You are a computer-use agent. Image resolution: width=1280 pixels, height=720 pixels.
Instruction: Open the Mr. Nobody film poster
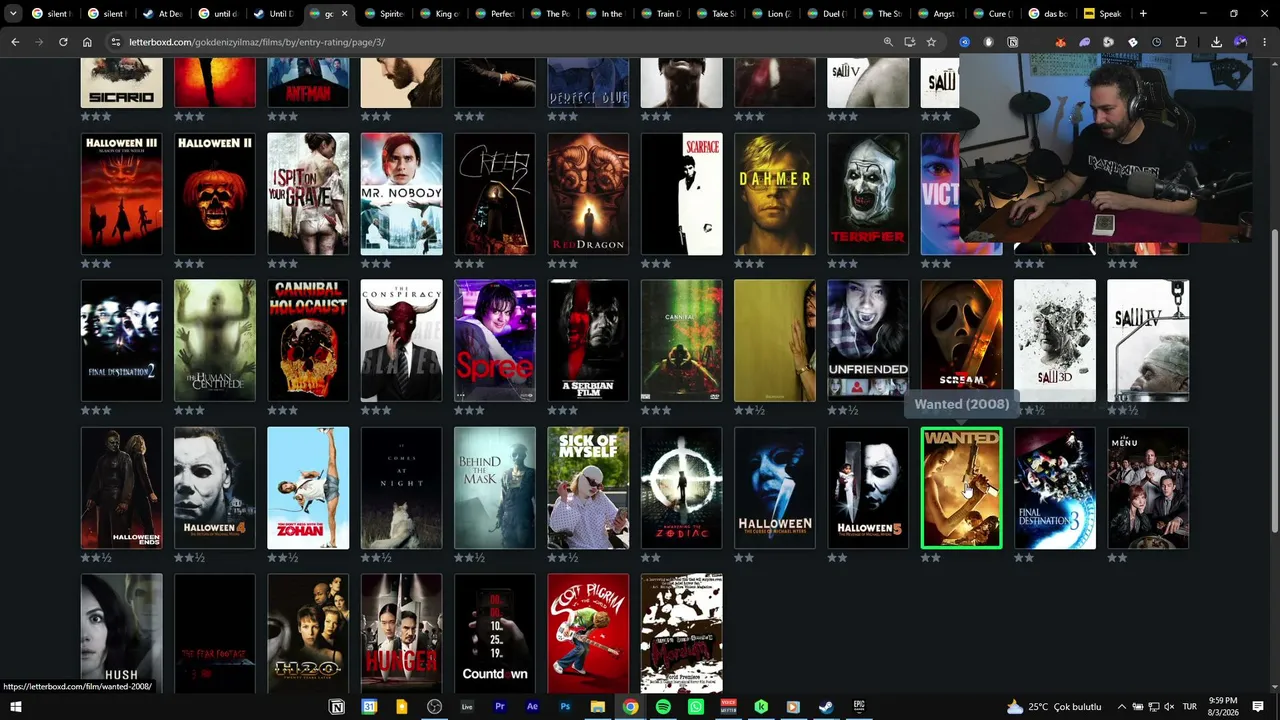click(401, 194)
